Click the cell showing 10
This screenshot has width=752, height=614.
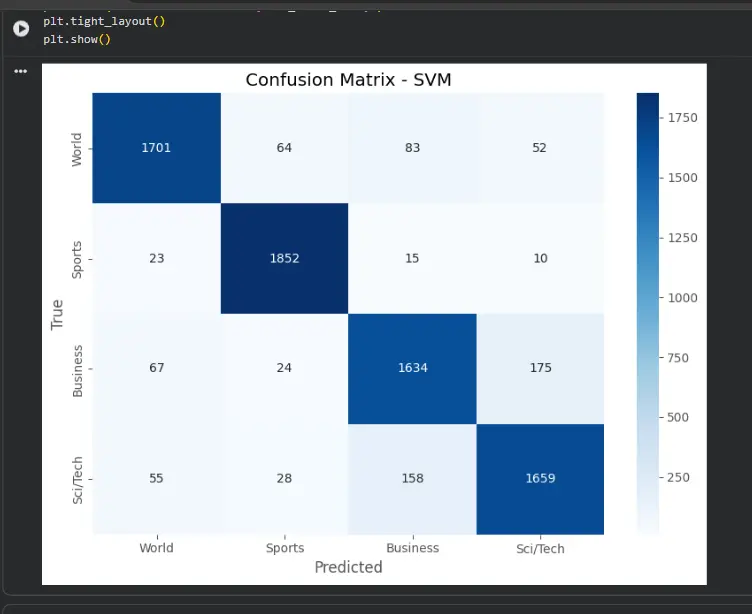[540, 259]
